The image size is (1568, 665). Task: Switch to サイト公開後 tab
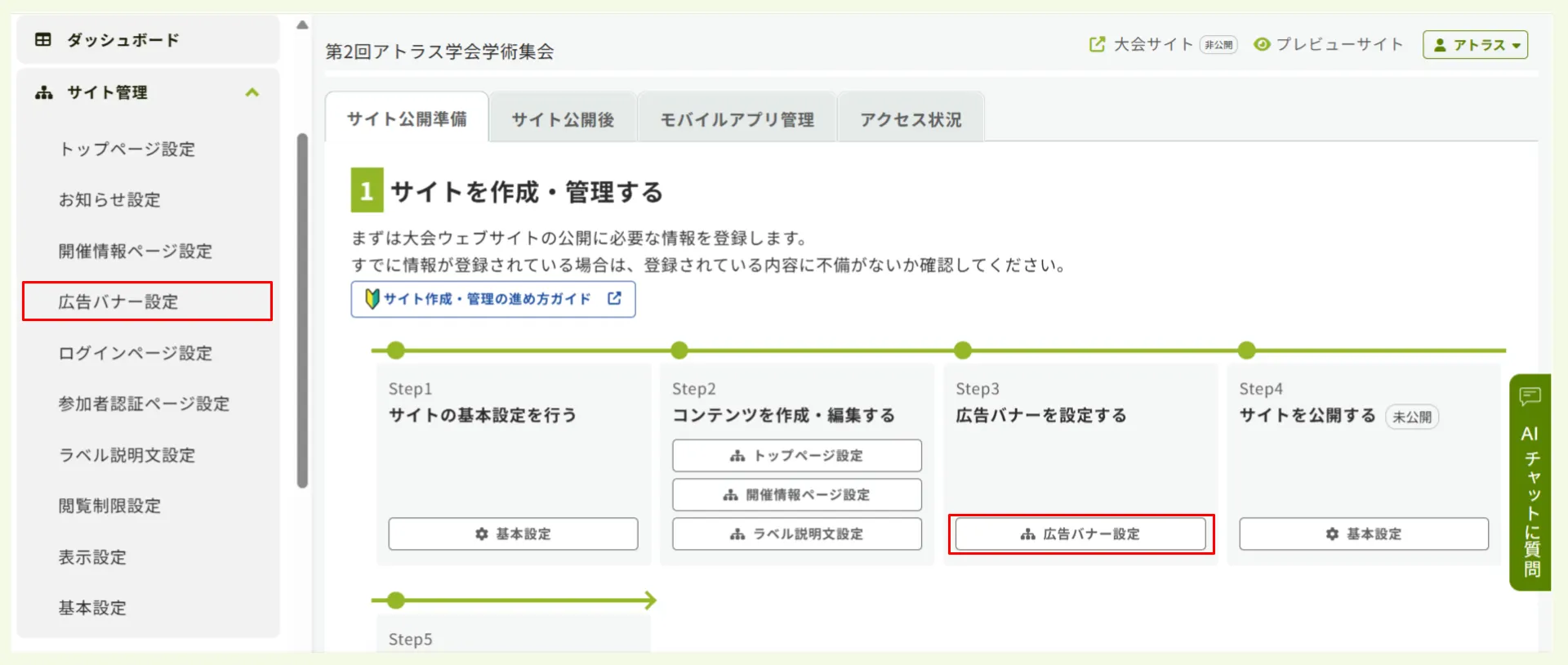(x=563, y=119)
